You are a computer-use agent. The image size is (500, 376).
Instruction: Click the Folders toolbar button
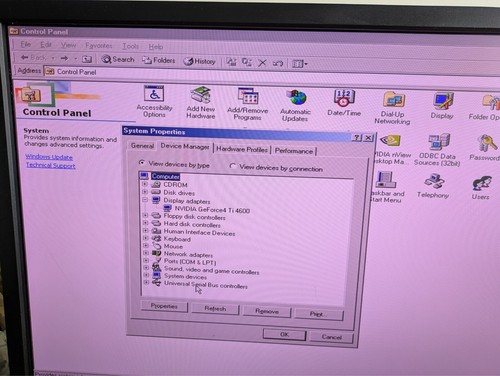coord(159,60)
